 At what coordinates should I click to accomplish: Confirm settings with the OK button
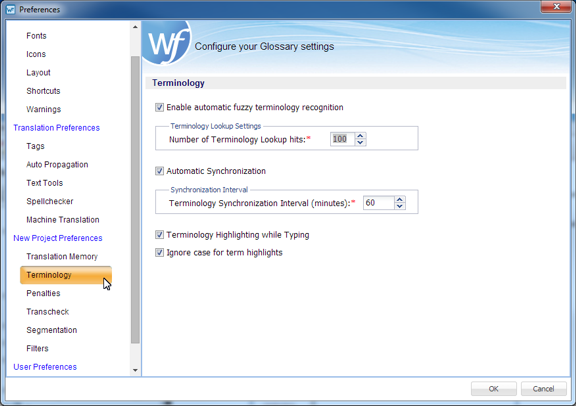494,389
